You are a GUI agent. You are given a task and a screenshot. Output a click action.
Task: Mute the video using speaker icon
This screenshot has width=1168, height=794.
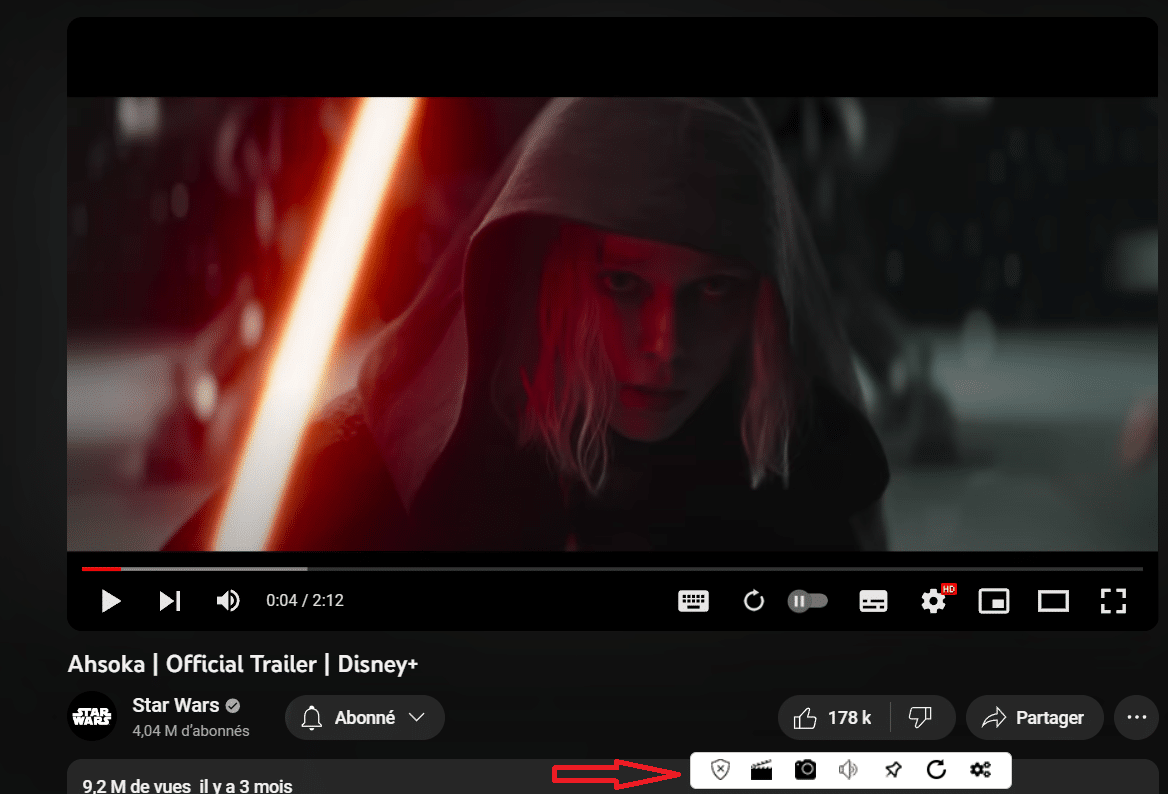(x=228, y=600)
